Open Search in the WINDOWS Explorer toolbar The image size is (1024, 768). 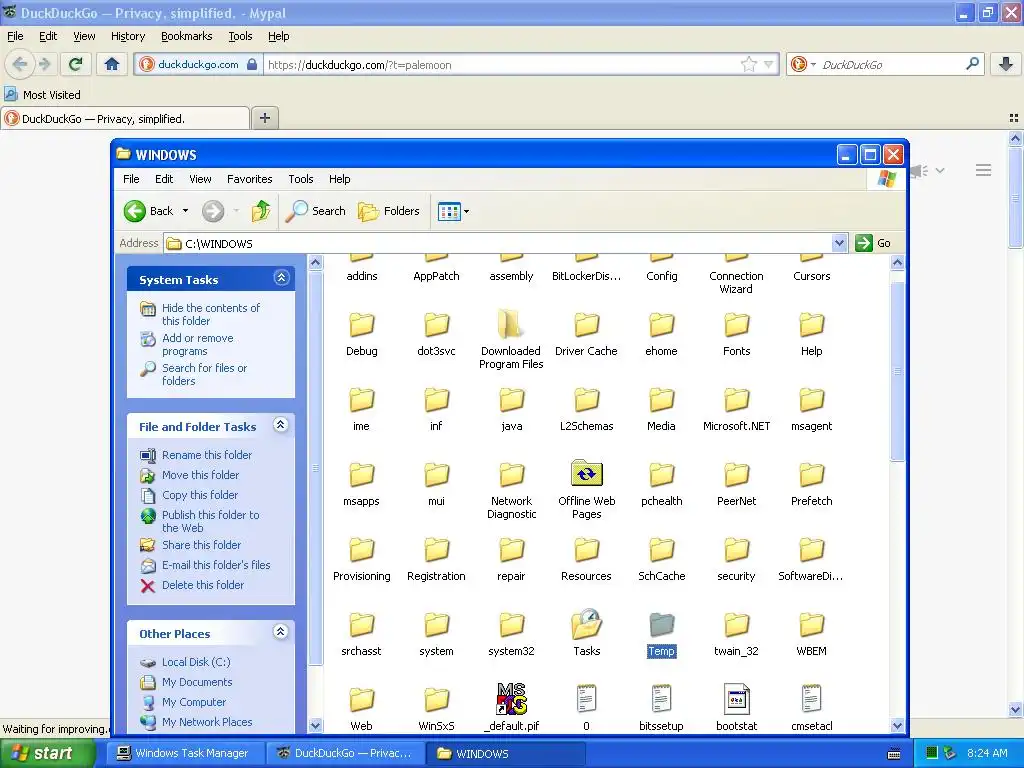(316, 211)
